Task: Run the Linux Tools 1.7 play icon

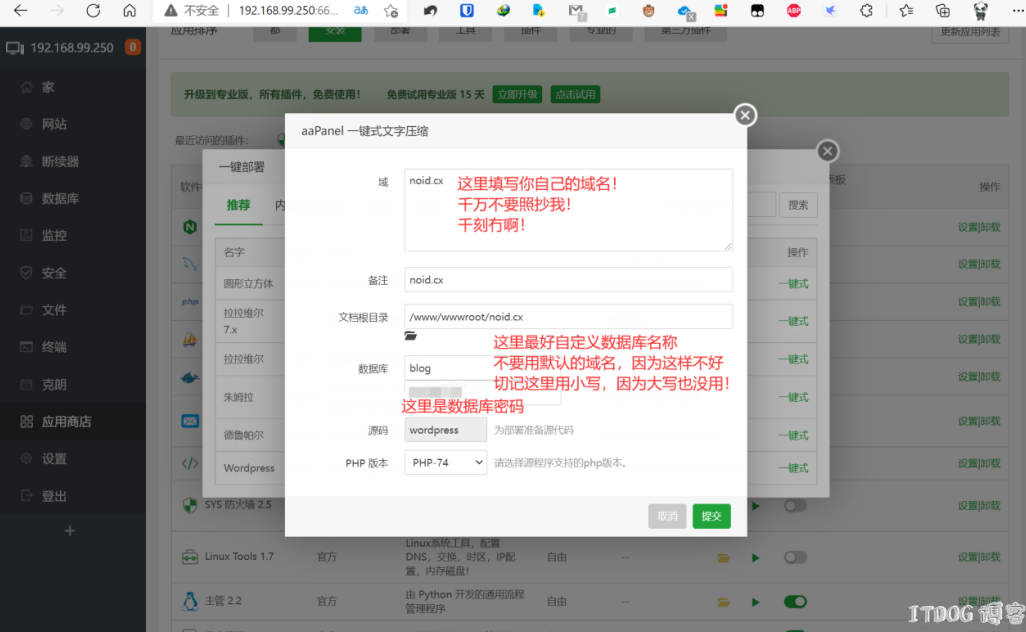Action: [756, 557]
